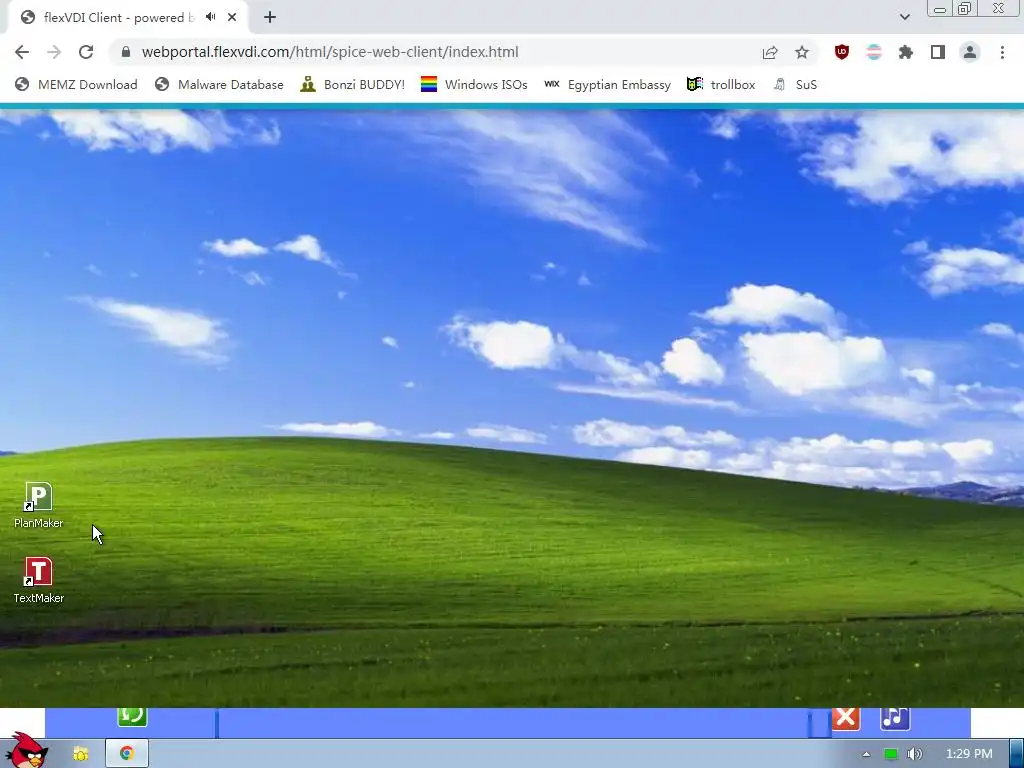This screenshot has width=1024, height=768.
Task: Open the uBlock Origin extension
Action: (x=842, y=52)
